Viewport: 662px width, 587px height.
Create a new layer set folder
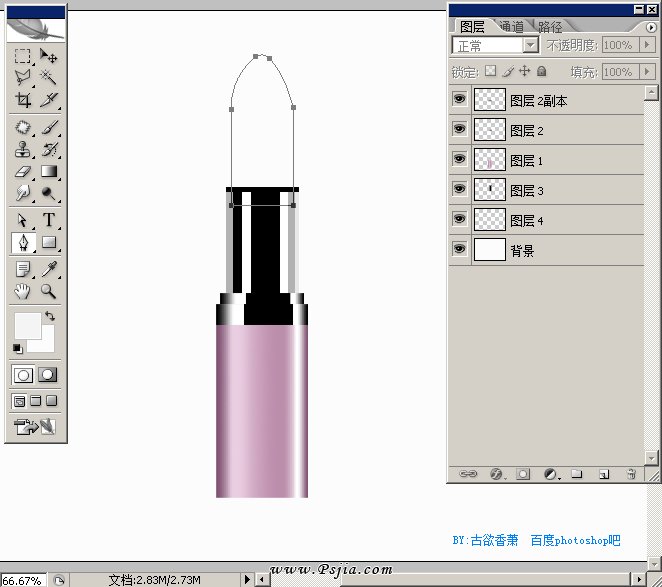pos(577,474)
